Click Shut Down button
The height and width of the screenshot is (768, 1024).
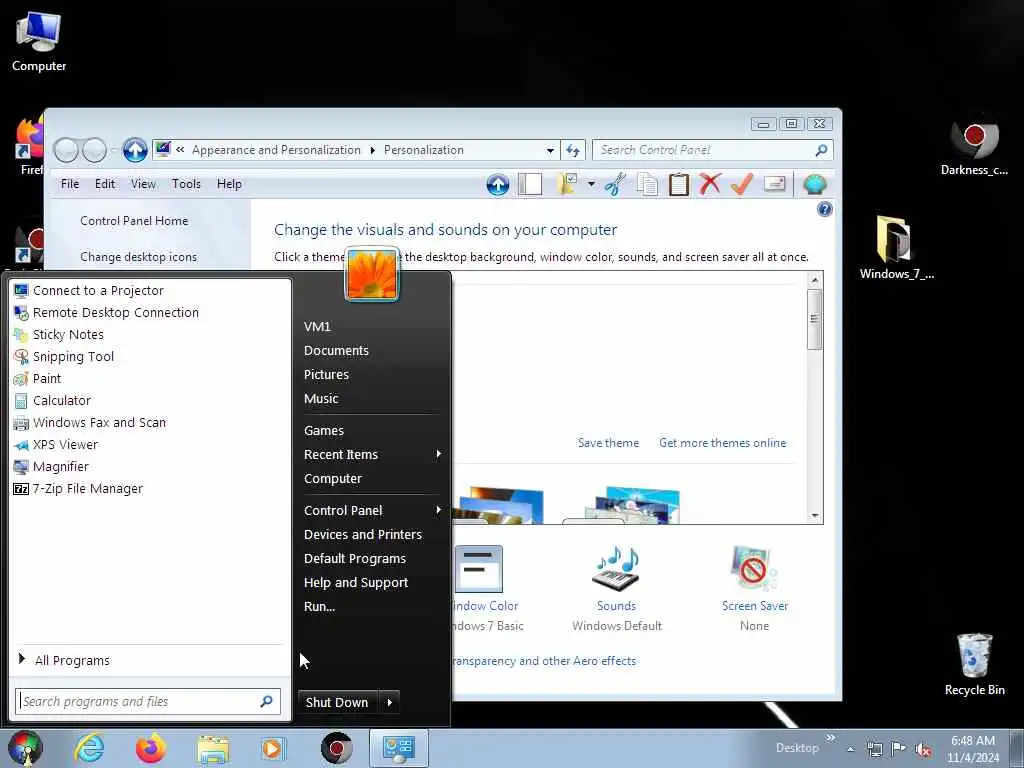coord(338,703)
